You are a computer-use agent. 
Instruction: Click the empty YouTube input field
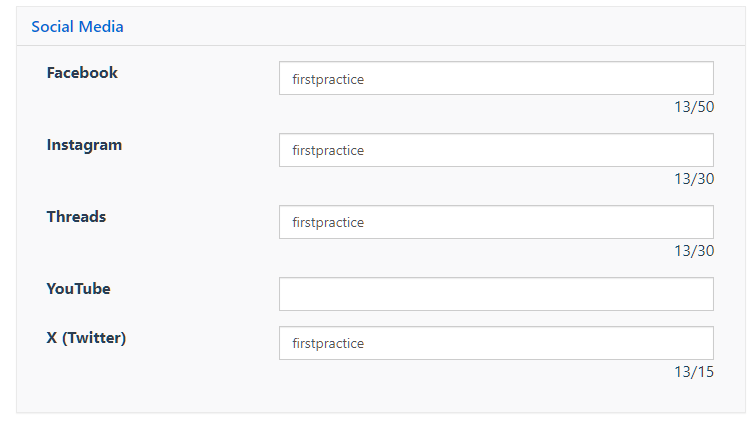[496, 294]
